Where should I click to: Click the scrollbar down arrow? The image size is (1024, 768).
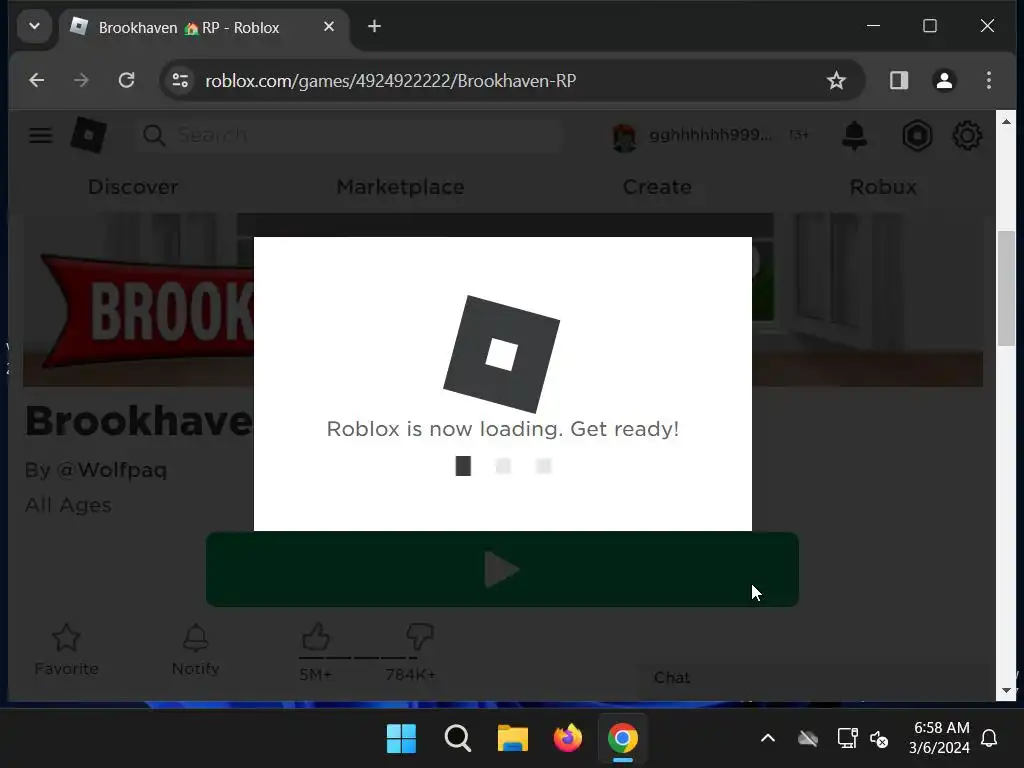point(1006,690)
